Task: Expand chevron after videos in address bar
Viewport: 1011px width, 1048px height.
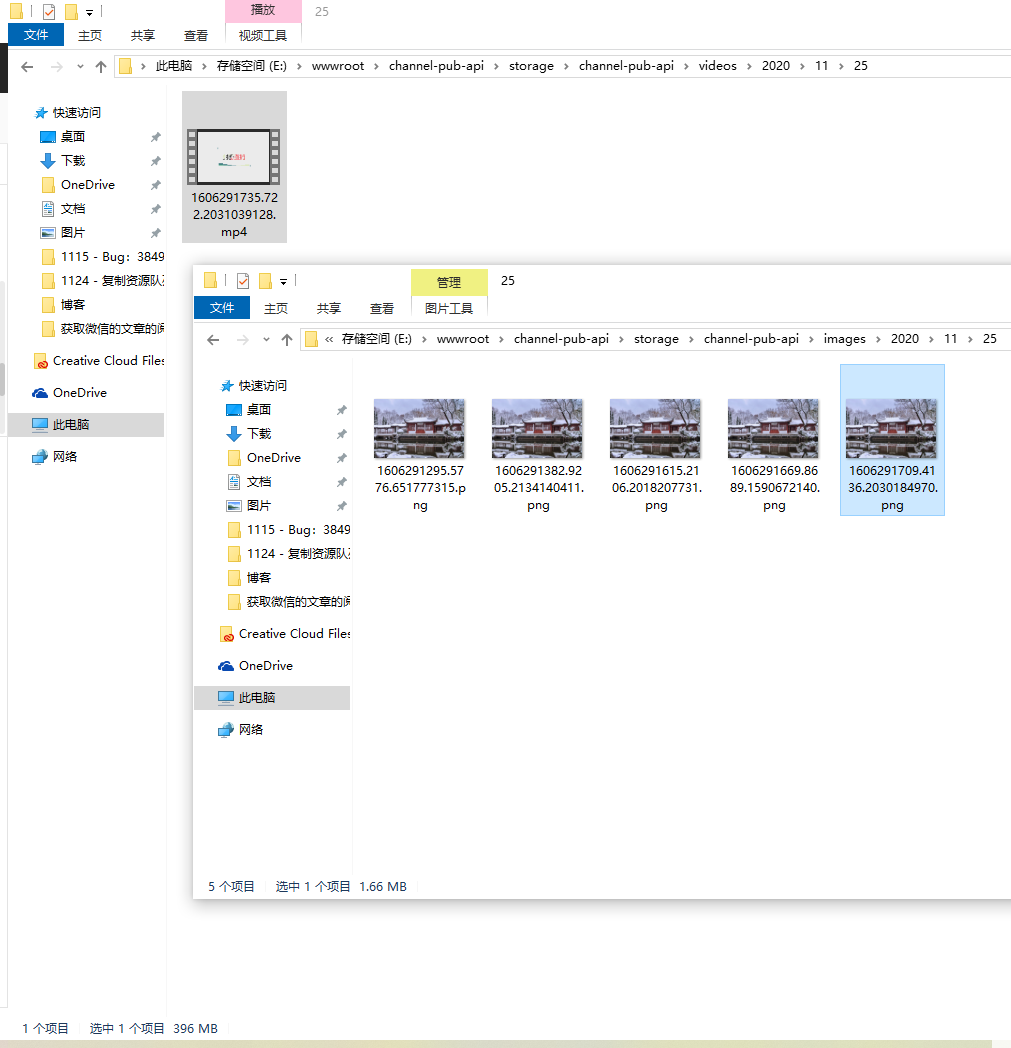Action: [x=749, y=66]
